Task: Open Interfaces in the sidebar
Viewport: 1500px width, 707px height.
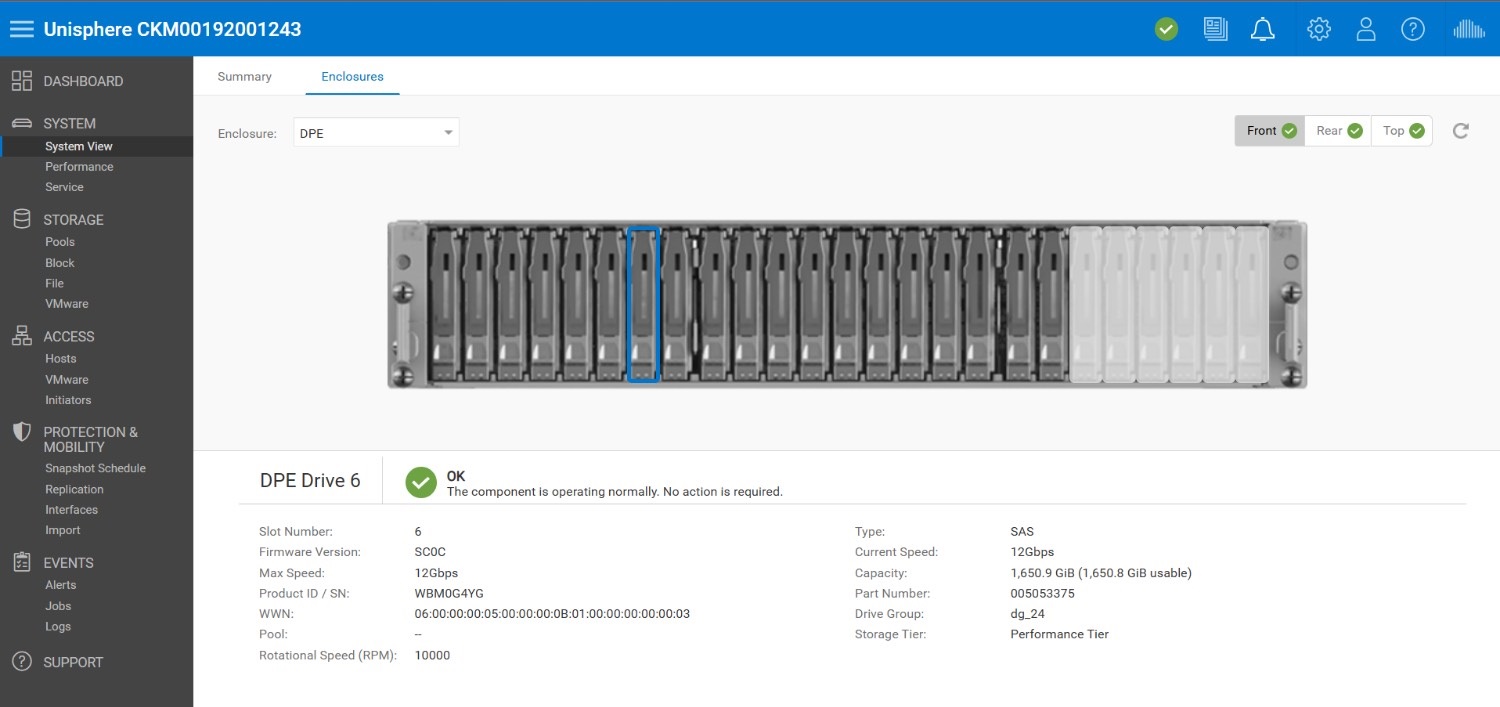Action: click(71, 510)
